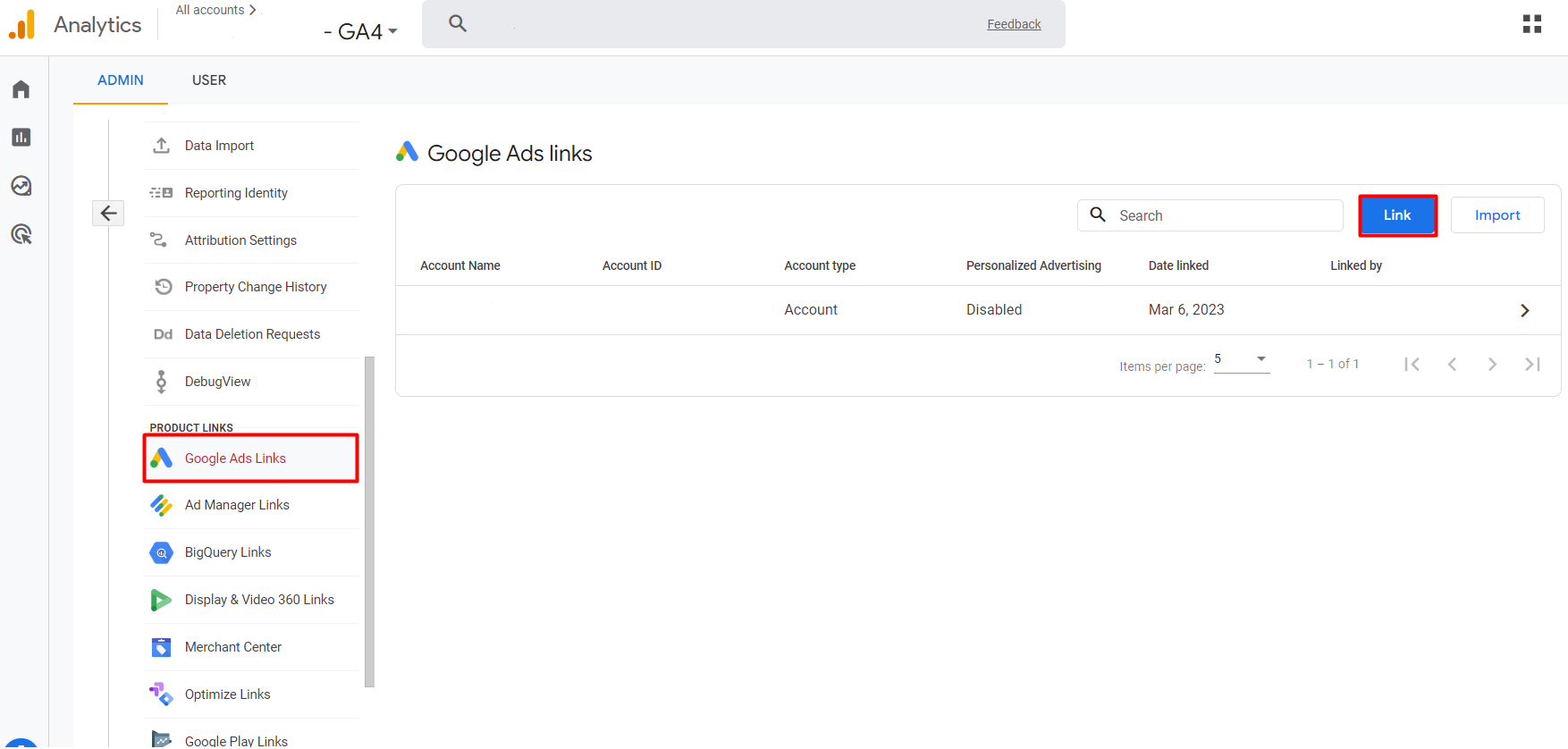This screenshot has width=1568, height=749.
Task: Open Google Ads Links menu item
Action: pos(235,459)
